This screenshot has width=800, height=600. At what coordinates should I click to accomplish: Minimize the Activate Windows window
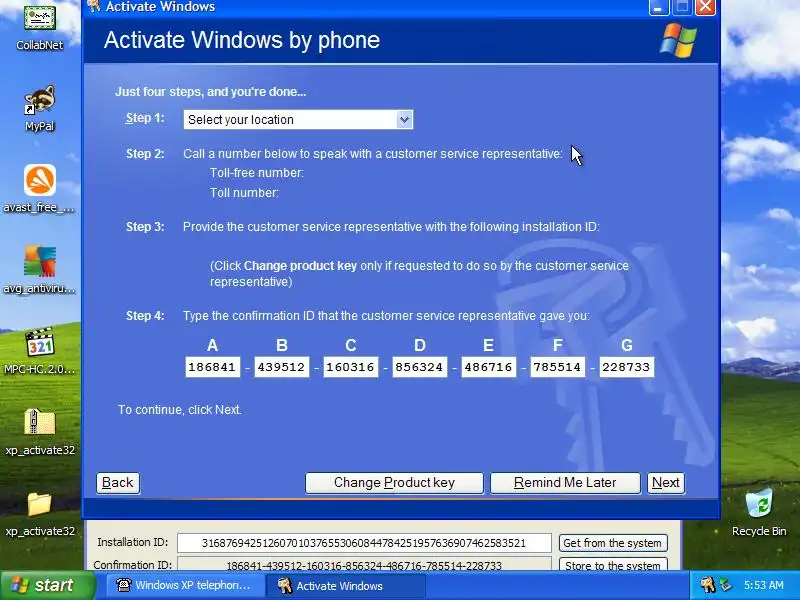(x=659, y=7)
